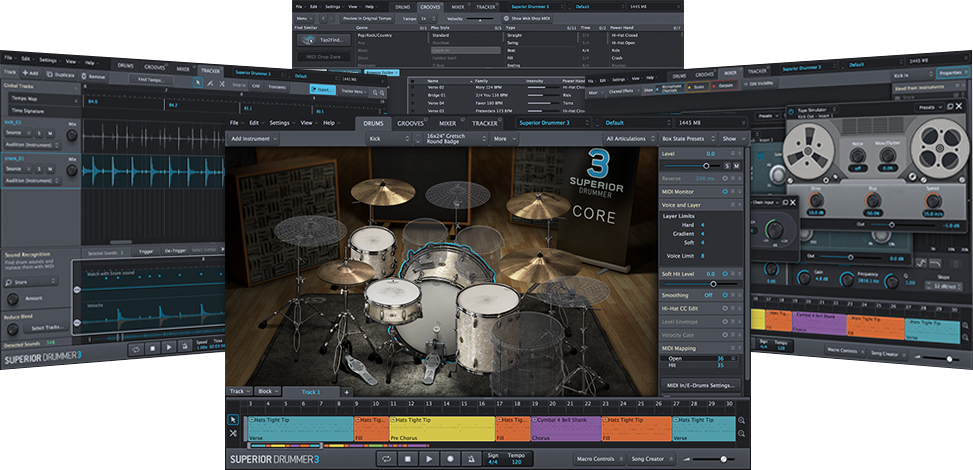Open Macro Controls panel button
The height and width of the screenshot is (470, 973).
coord(599,459)
